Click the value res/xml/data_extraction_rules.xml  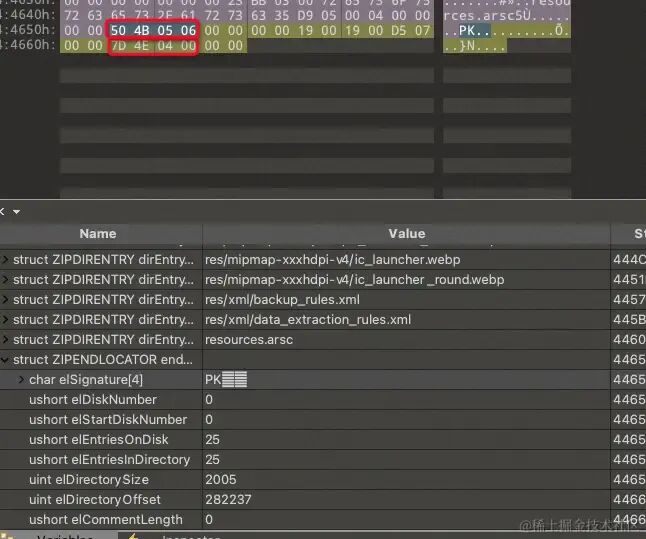(308, 319)
